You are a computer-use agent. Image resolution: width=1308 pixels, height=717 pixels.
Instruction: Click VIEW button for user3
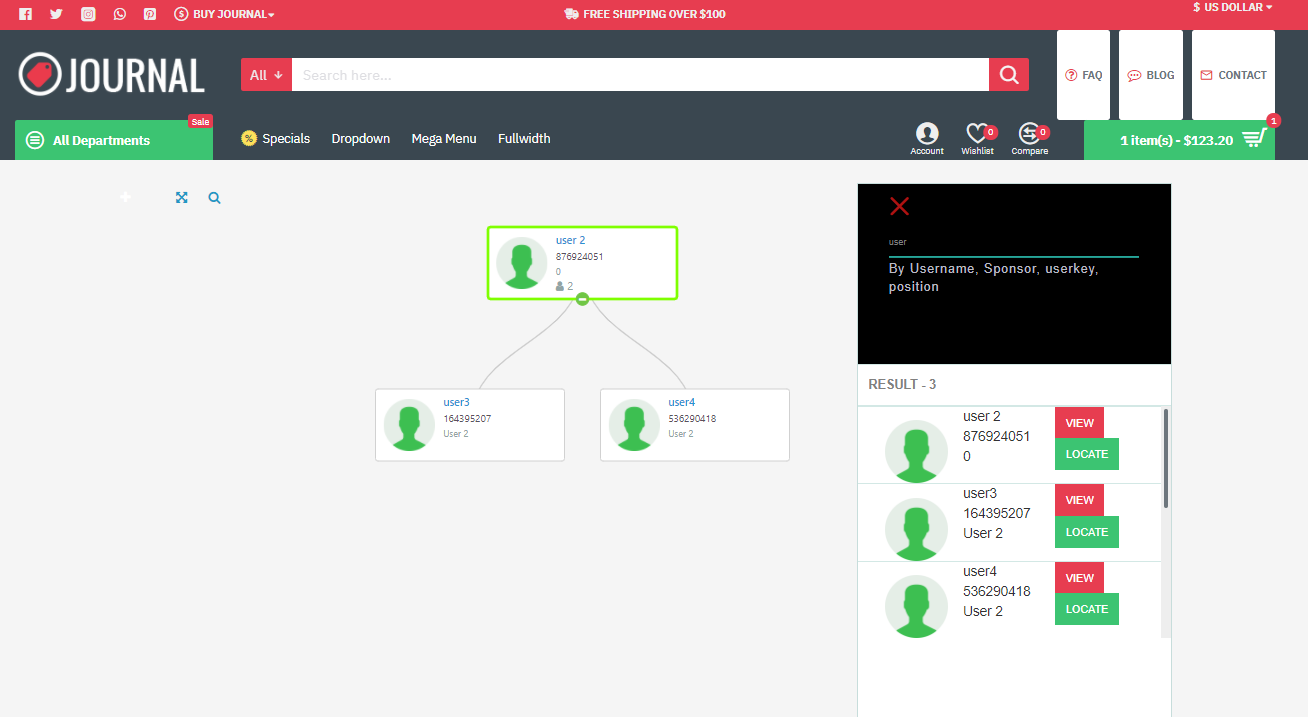1079,500
